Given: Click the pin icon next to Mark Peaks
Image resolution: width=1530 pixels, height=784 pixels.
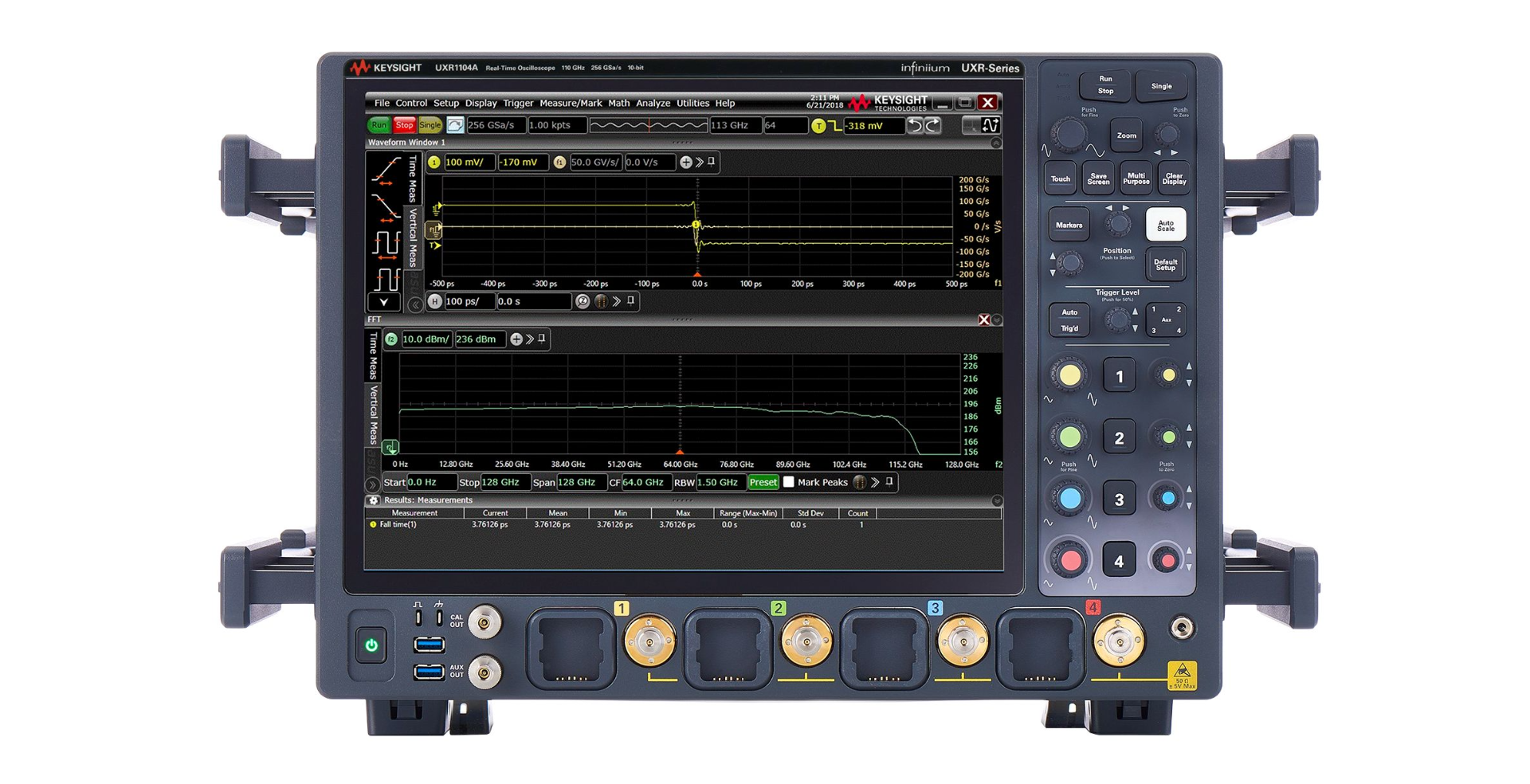Looking at the screenshot, I should (x=889, y=481).
